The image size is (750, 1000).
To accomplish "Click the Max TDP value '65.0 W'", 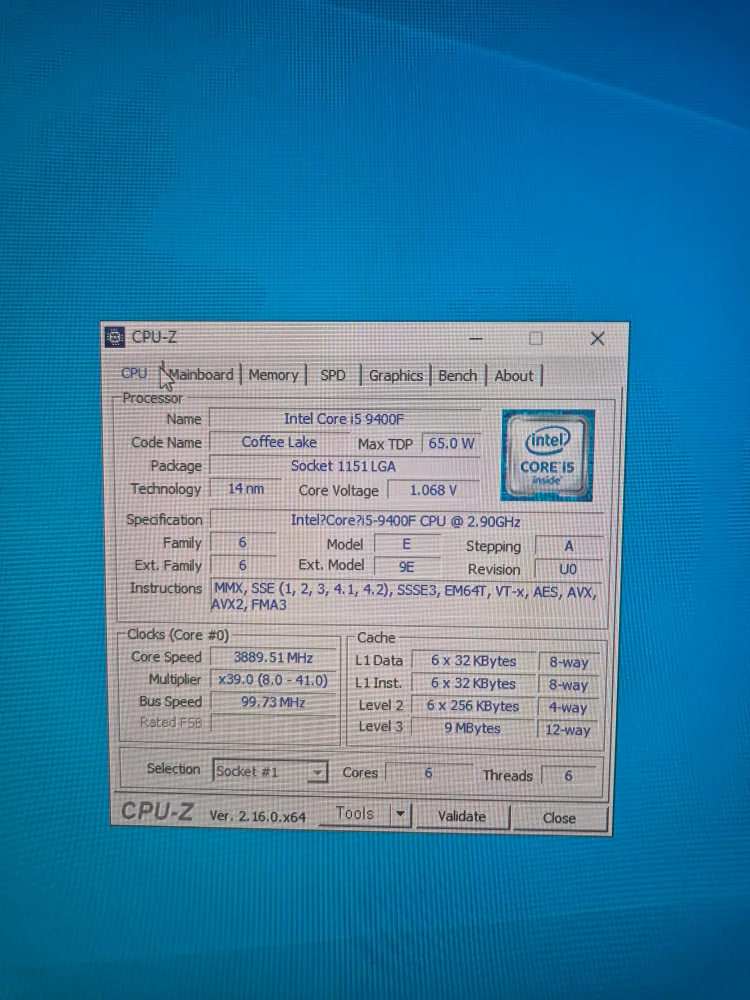I will pyautogui.click(x=451, y=443).
